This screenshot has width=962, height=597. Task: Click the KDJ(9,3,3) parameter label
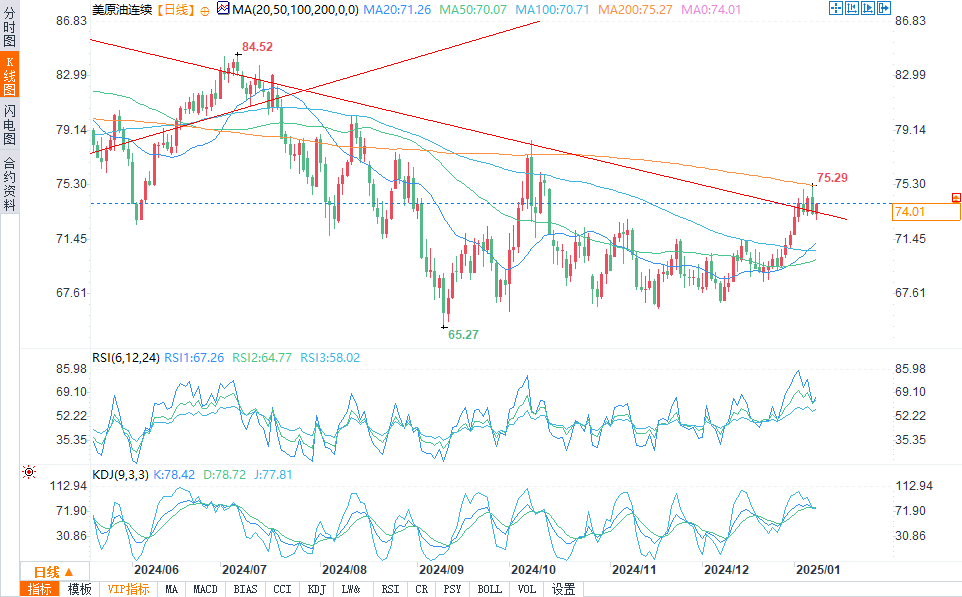pyautogui.click(x=120, y=474)
